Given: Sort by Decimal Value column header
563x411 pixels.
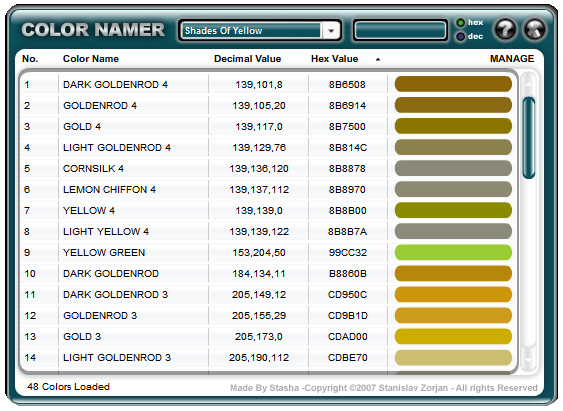Looking at the screenshot, I should tap(247, 59).
